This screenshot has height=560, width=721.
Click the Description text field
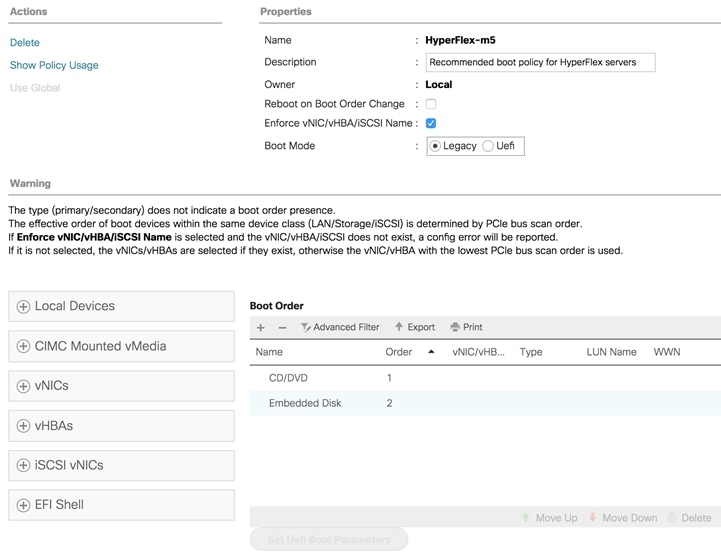pos(540,63)
